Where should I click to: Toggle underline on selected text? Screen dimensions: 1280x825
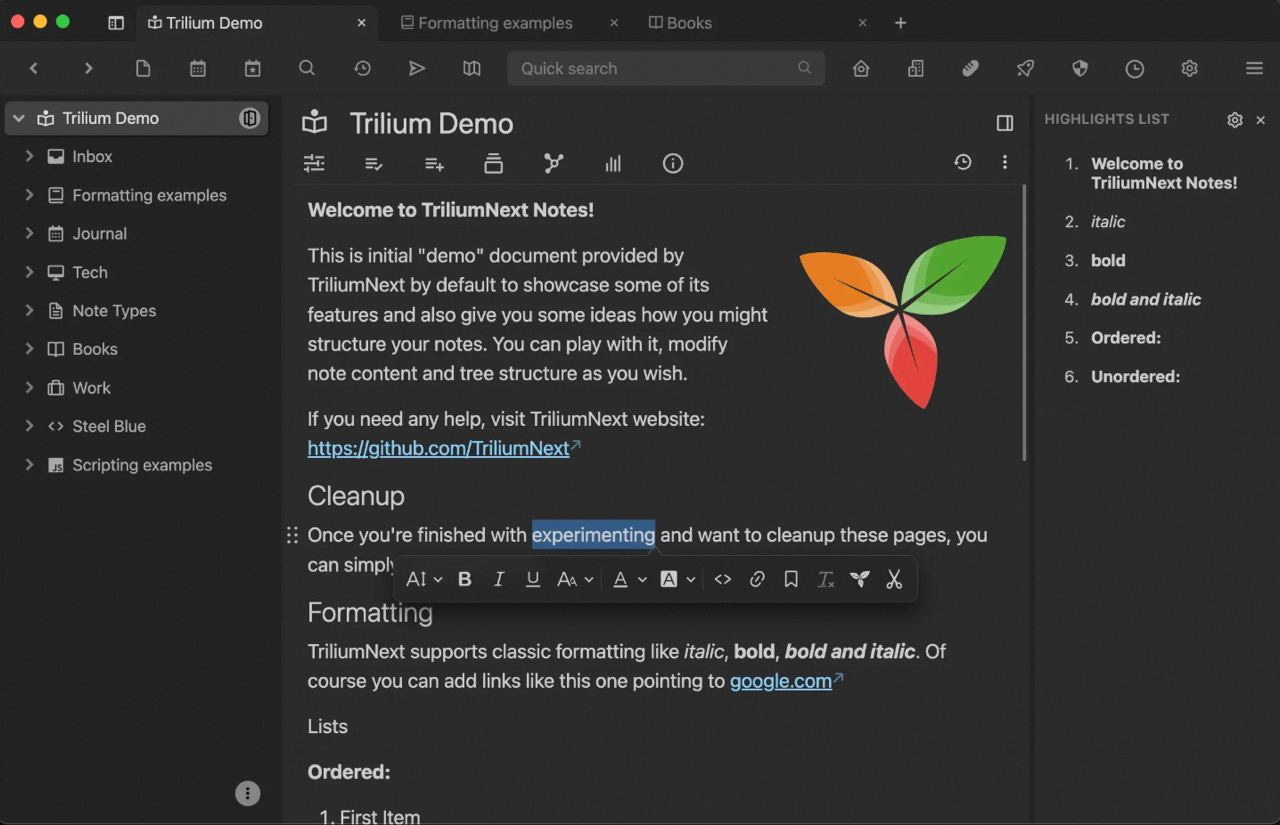[x=533, y=579]
